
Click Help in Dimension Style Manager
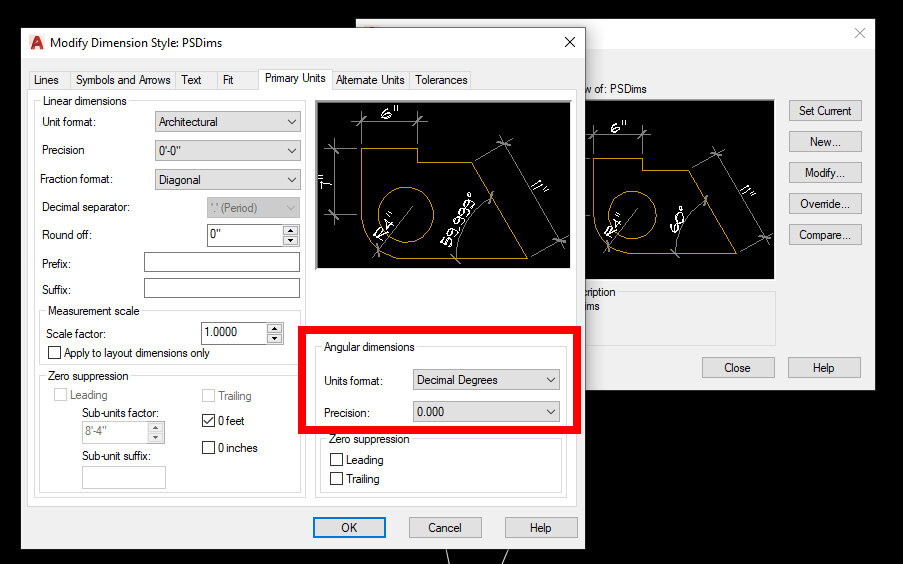pos(824,368)
